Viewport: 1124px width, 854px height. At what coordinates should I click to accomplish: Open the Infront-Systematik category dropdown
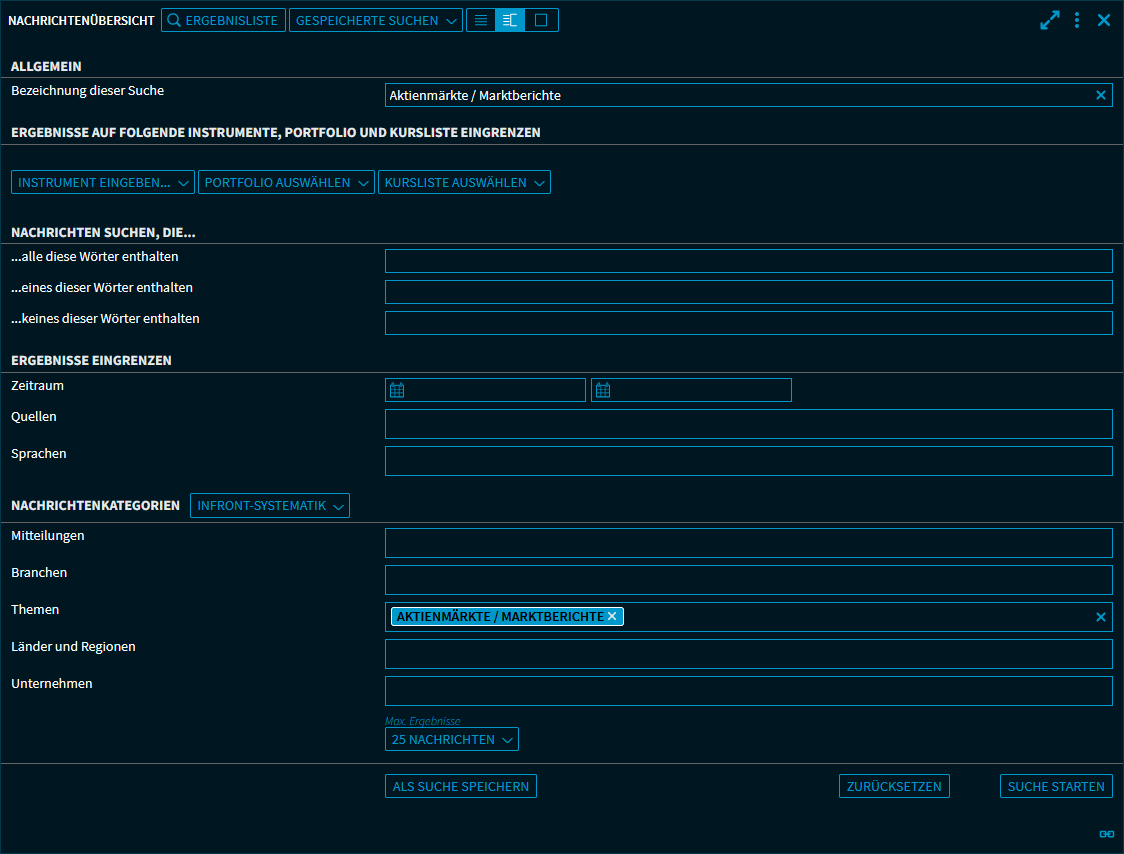[270, 506]
